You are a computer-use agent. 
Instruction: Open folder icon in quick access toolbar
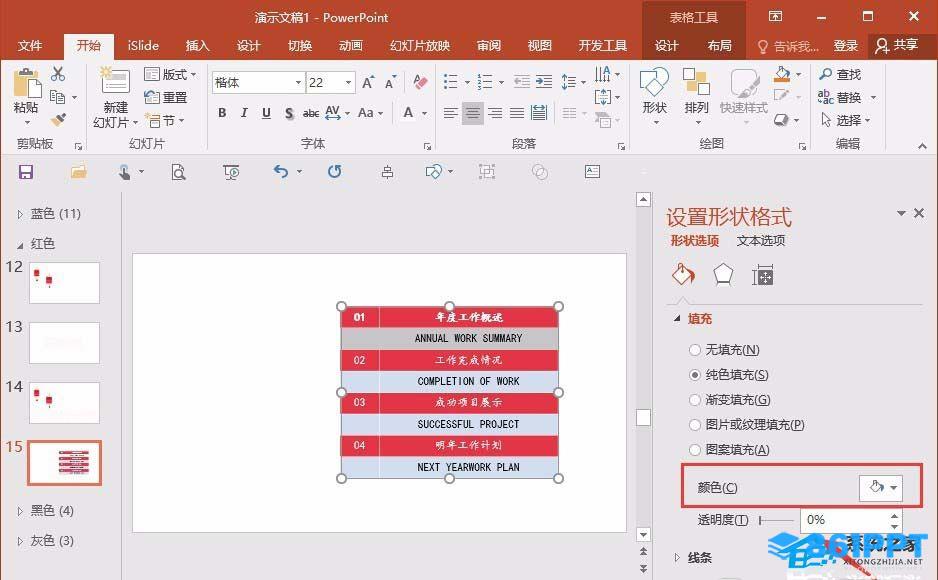[x=78, y=172]
